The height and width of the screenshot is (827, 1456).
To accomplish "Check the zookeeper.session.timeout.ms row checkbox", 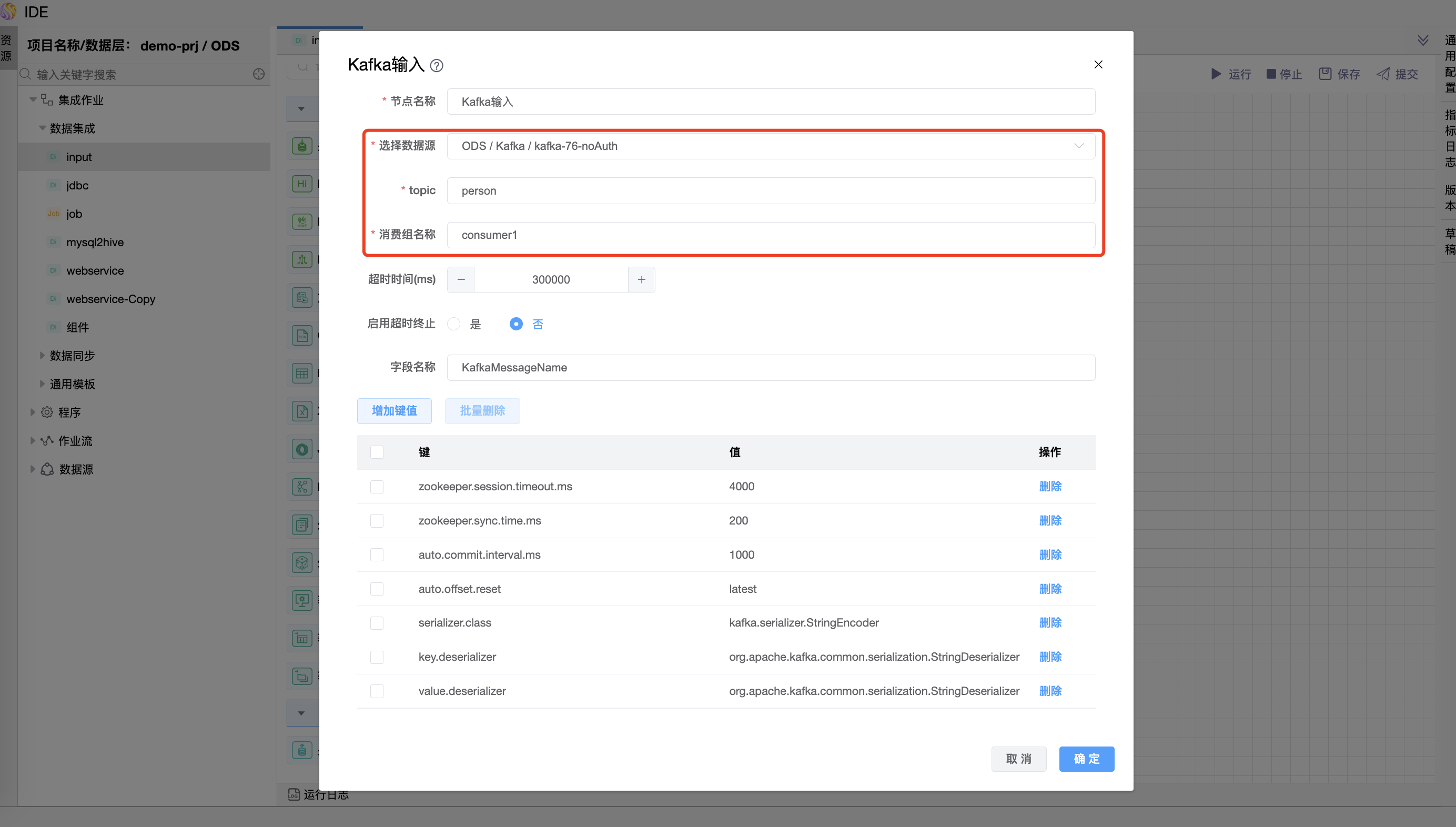I will pyautogui.click(x=377, y=487).
